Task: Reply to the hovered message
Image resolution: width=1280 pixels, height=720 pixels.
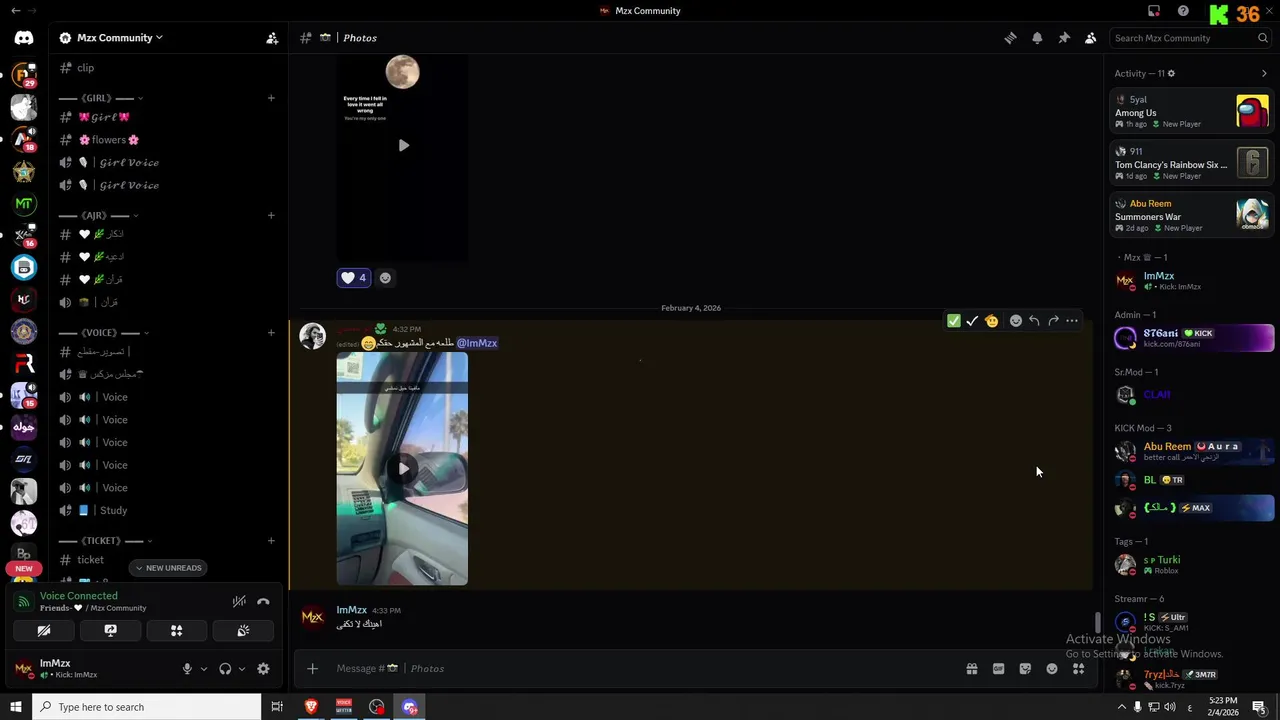Action: (x=1034, y=321)
